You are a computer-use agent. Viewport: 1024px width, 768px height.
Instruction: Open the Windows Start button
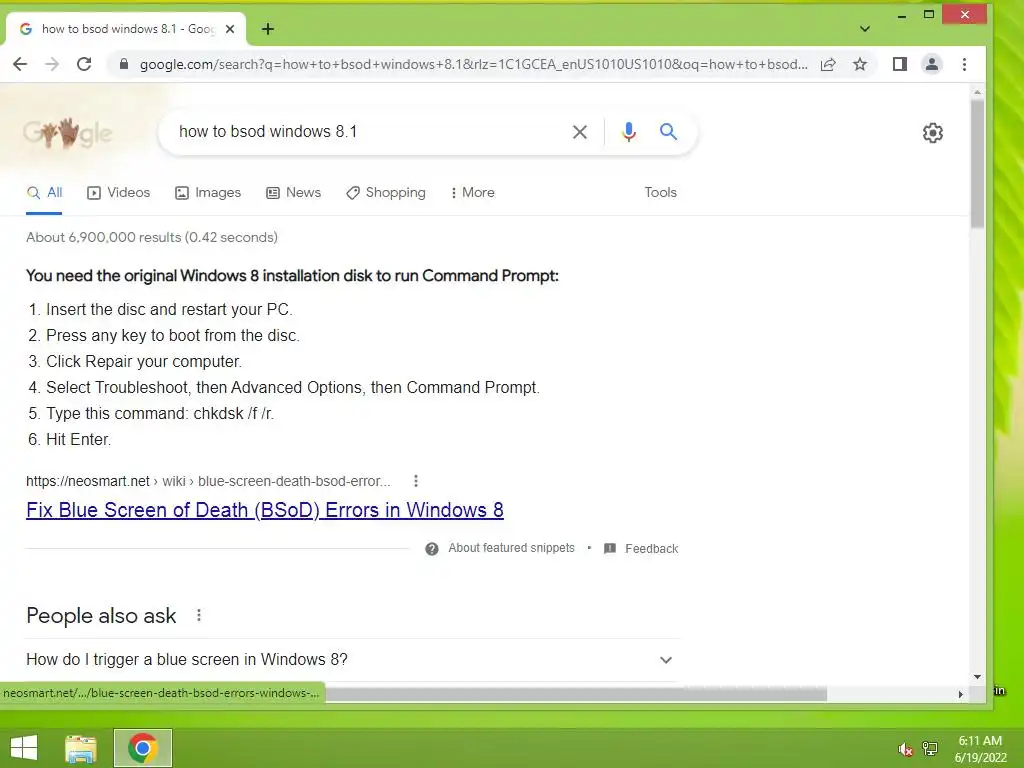click(x=24, y=748)
